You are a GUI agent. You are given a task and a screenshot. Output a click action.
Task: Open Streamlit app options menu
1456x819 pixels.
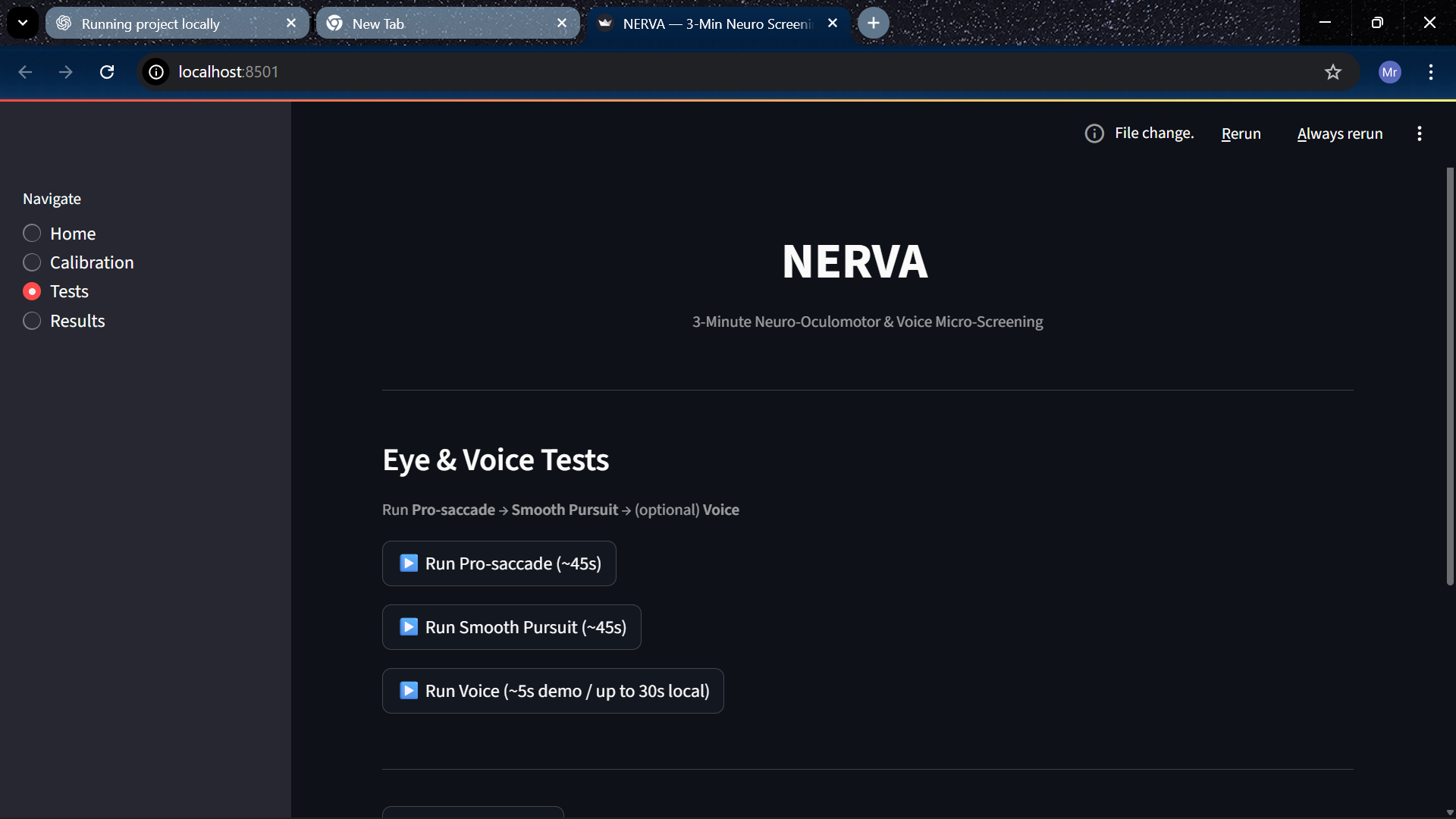[1419, 133]
